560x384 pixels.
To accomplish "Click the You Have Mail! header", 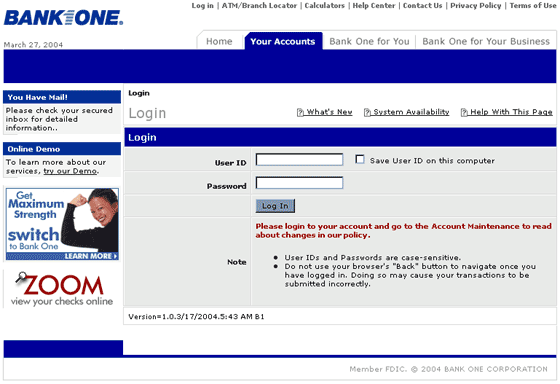I will tap(62, 97).
